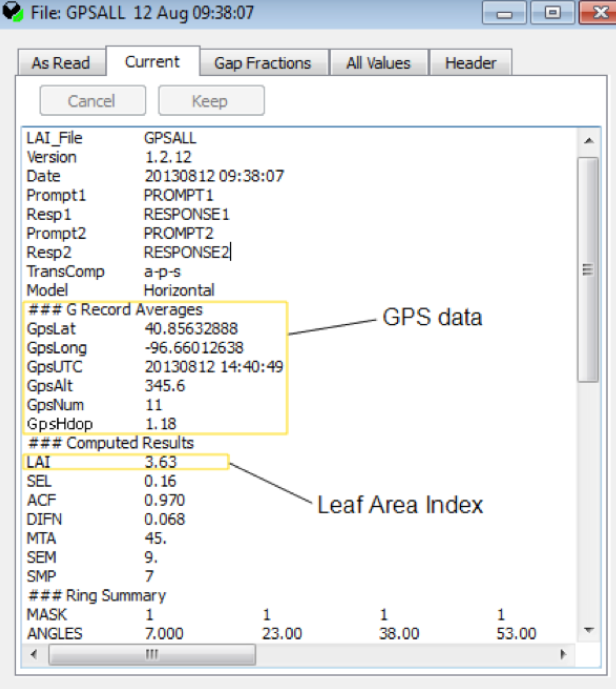Click the DIFN value 0.068

click(x=165, y=519)
